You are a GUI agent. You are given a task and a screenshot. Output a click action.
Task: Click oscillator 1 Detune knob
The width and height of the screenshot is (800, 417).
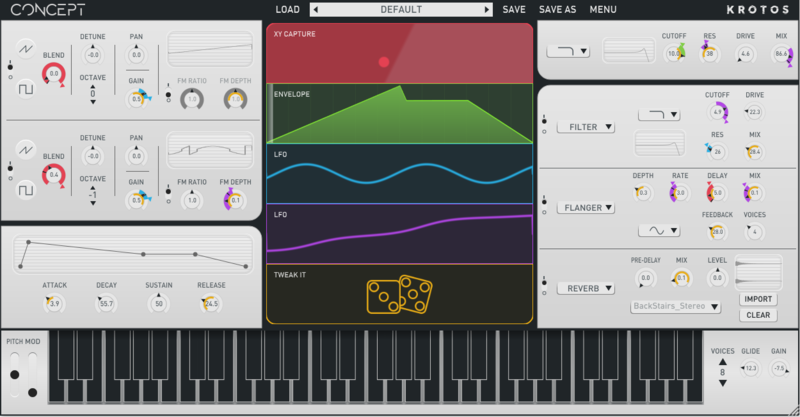pyautogui.click(x=93, y=55)
